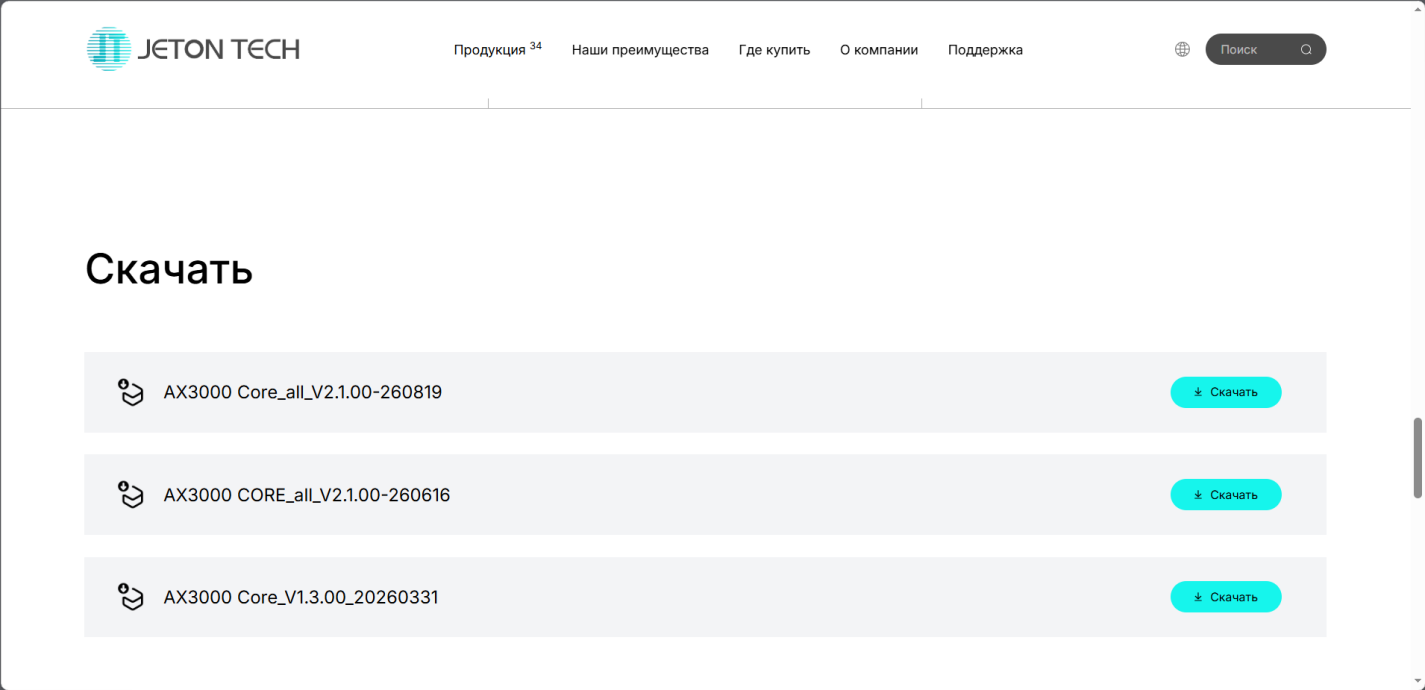This screenshot has width=1425, height=690.
Task: Click file icon beside AX3000 Core_all_V2.1.00-260819
Action: tap(131, 392)
